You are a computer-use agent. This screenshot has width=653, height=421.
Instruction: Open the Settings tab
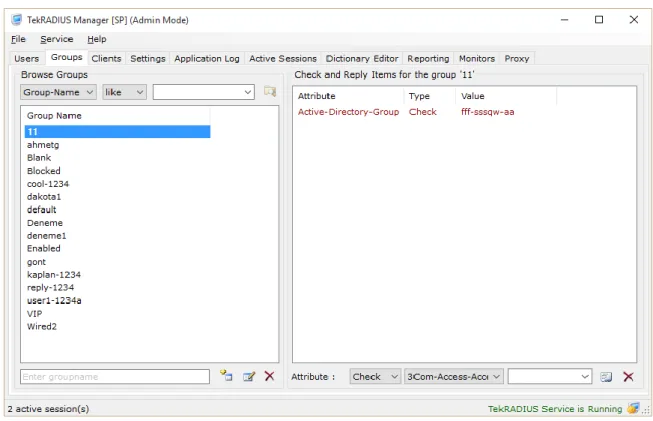[148, 59]
